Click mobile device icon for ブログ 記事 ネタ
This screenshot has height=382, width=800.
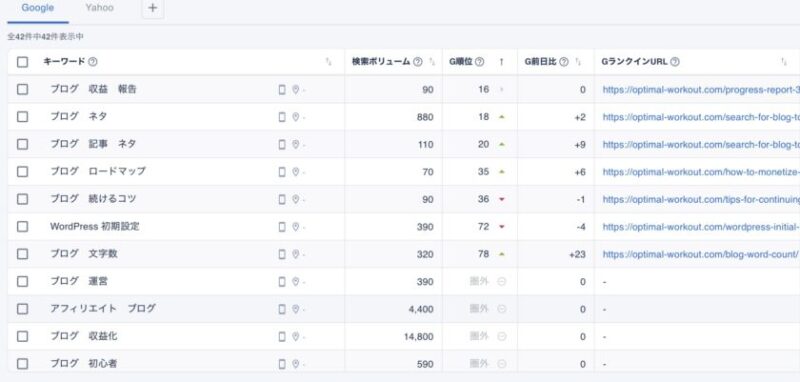[x=282, y=145]
